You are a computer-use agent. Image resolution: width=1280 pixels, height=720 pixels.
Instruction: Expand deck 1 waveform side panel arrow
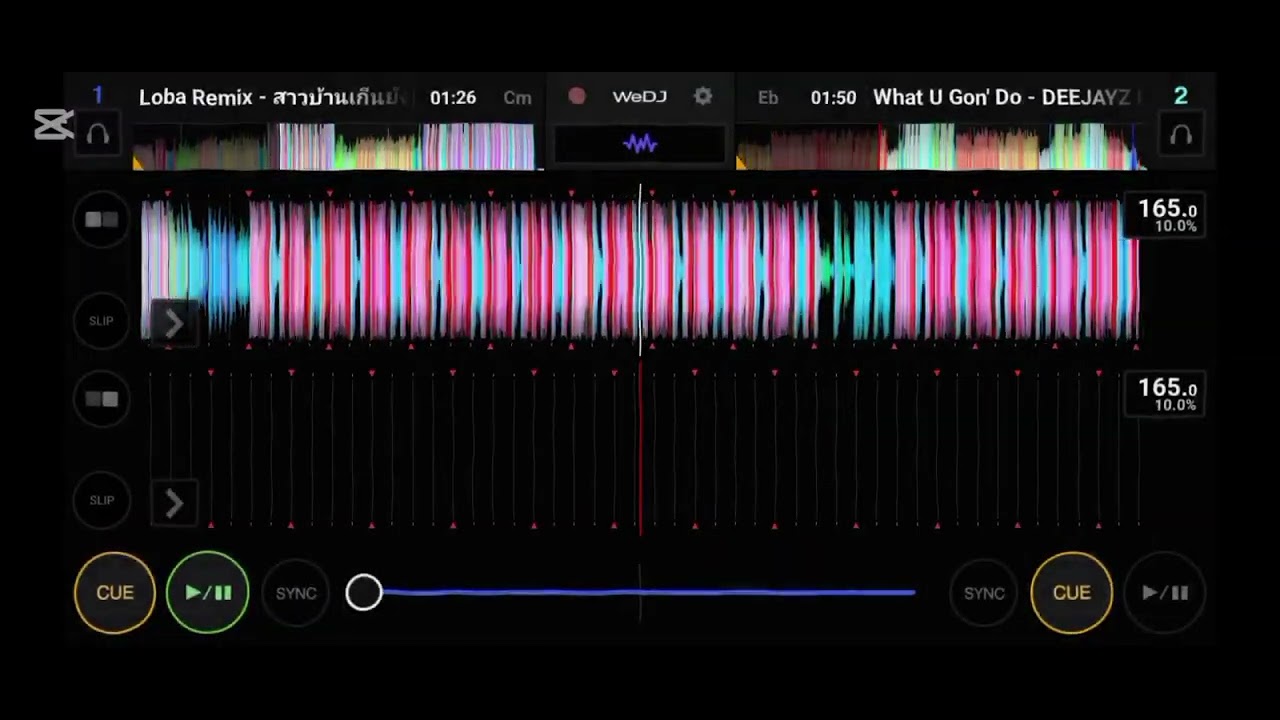pos(173,323)
